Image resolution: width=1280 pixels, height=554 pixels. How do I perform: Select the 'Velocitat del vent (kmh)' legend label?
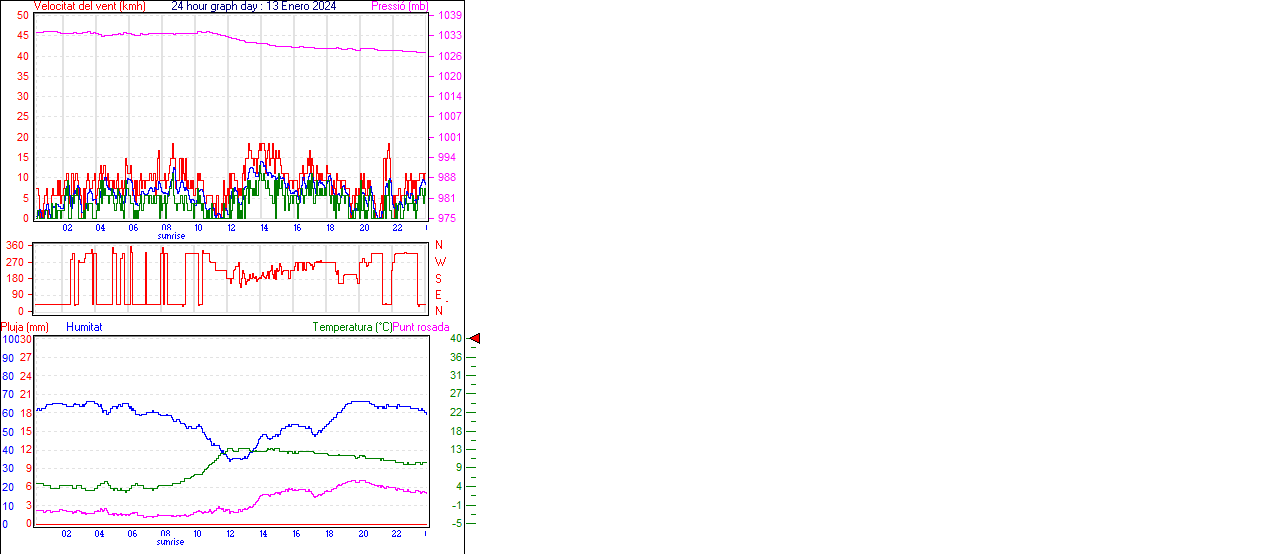pos(89,6)
